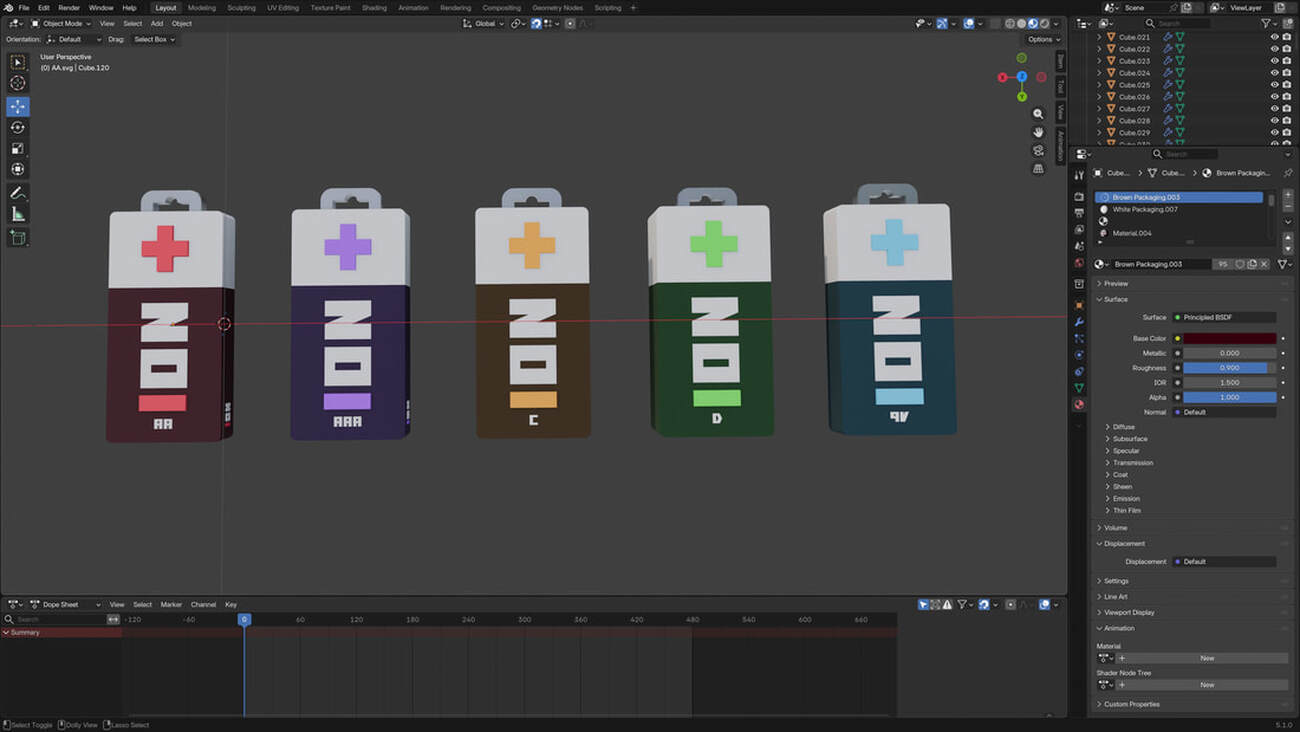1300x732 pixels.
Task: Open the Object Mode dropdown
Action: (x=61, y=23)
